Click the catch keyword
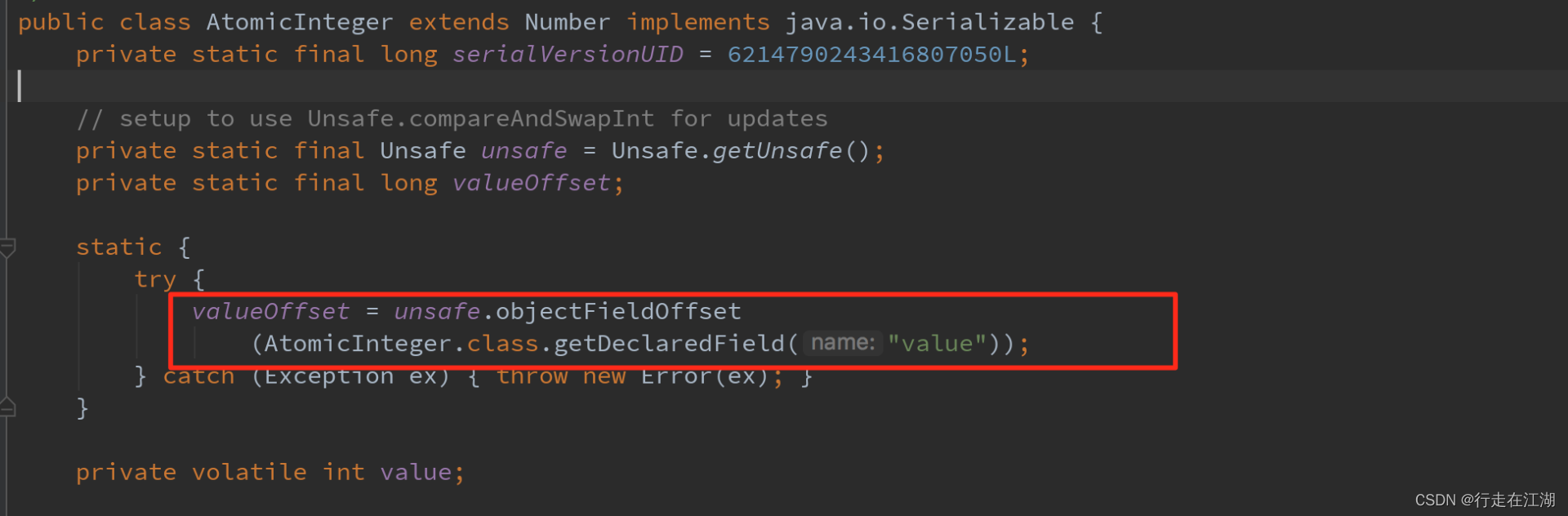Image resolution: width=1568 pixels, height=516 pixels. tap(198, 376)
